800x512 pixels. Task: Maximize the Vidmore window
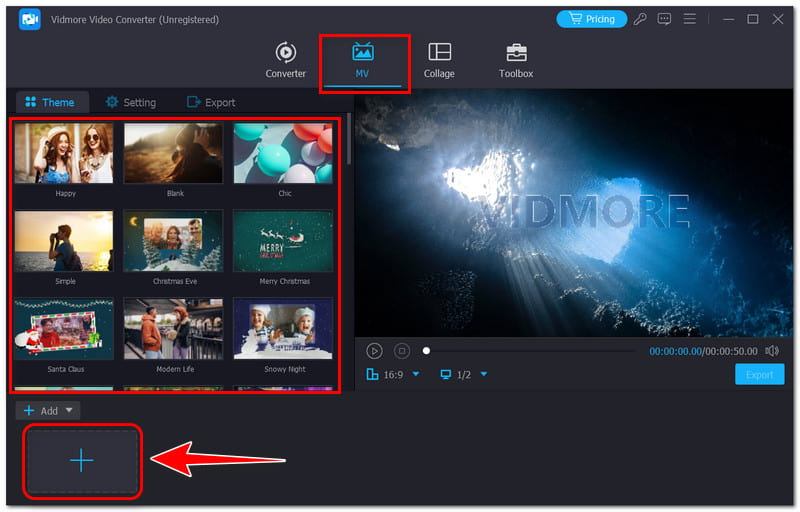753,19
